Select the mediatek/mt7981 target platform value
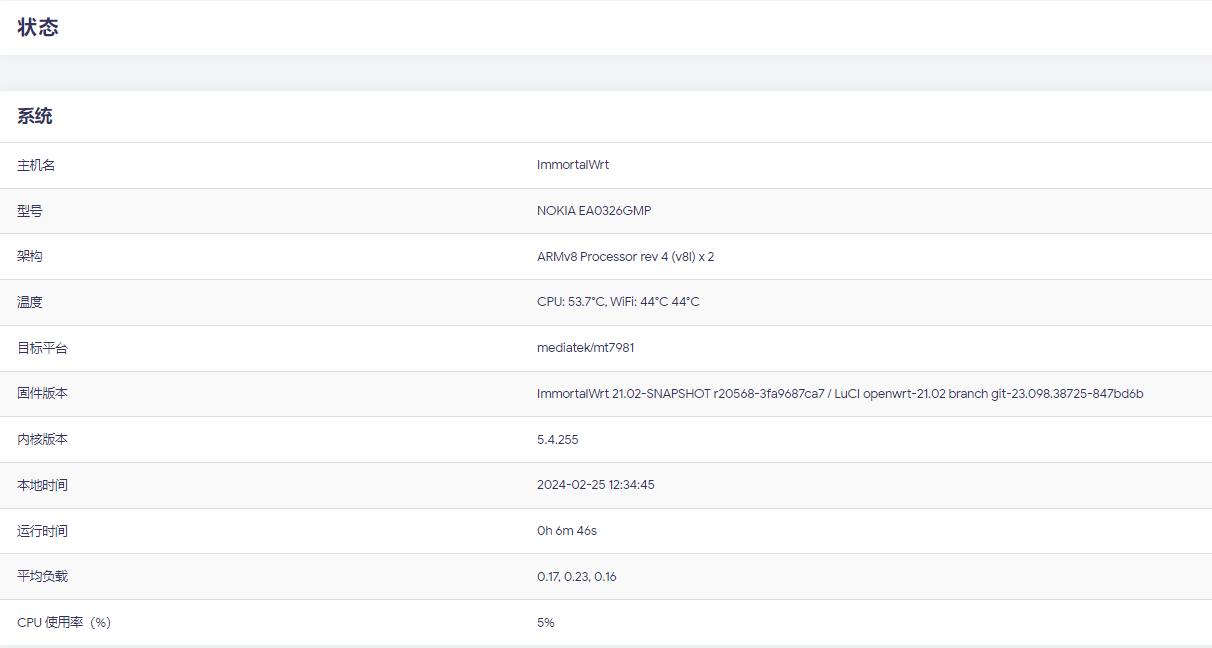 [x=585, y=348]
